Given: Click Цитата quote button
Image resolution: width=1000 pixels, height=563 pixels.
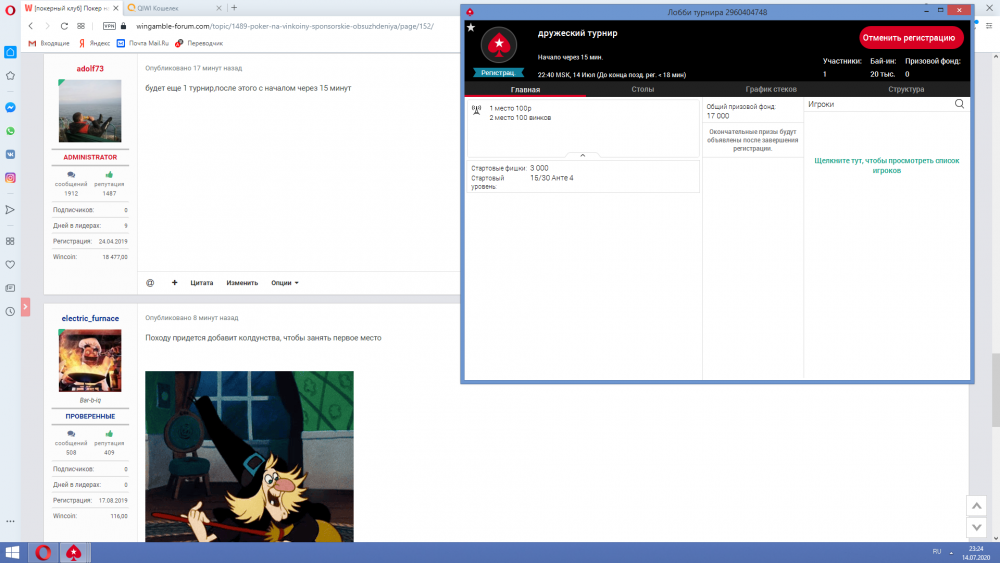Looking at the screenshot, I should (202, 282).
